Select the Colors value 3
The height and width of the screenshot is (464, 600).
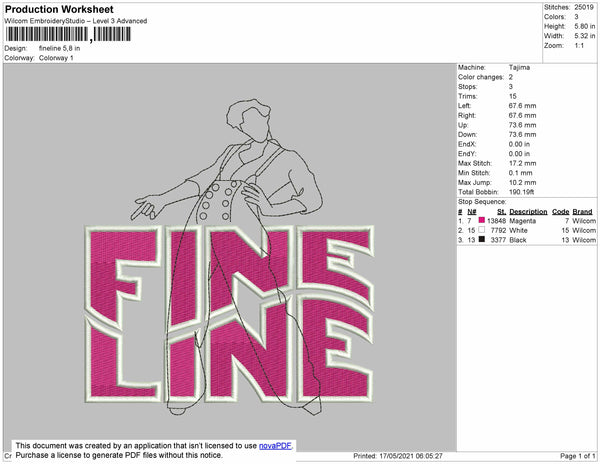(x=576, y=17)
